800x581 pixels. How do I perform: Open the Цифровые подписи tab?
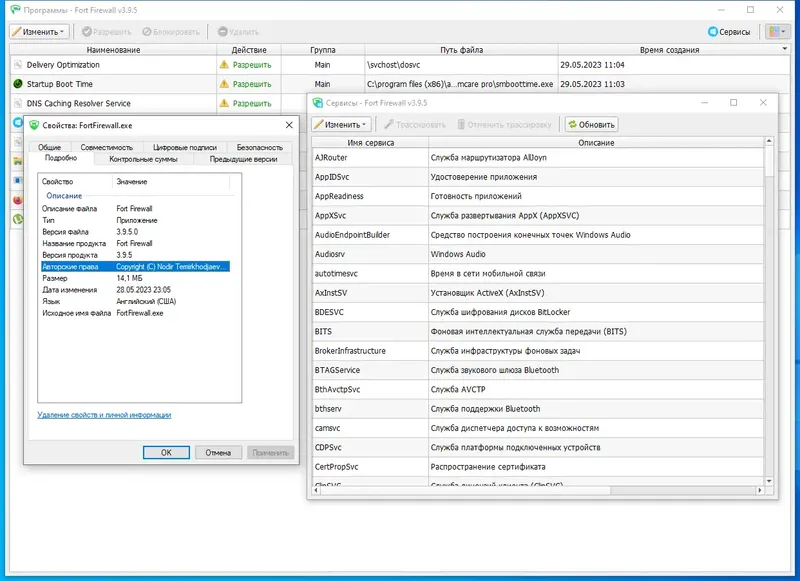[x=185, y=147]
